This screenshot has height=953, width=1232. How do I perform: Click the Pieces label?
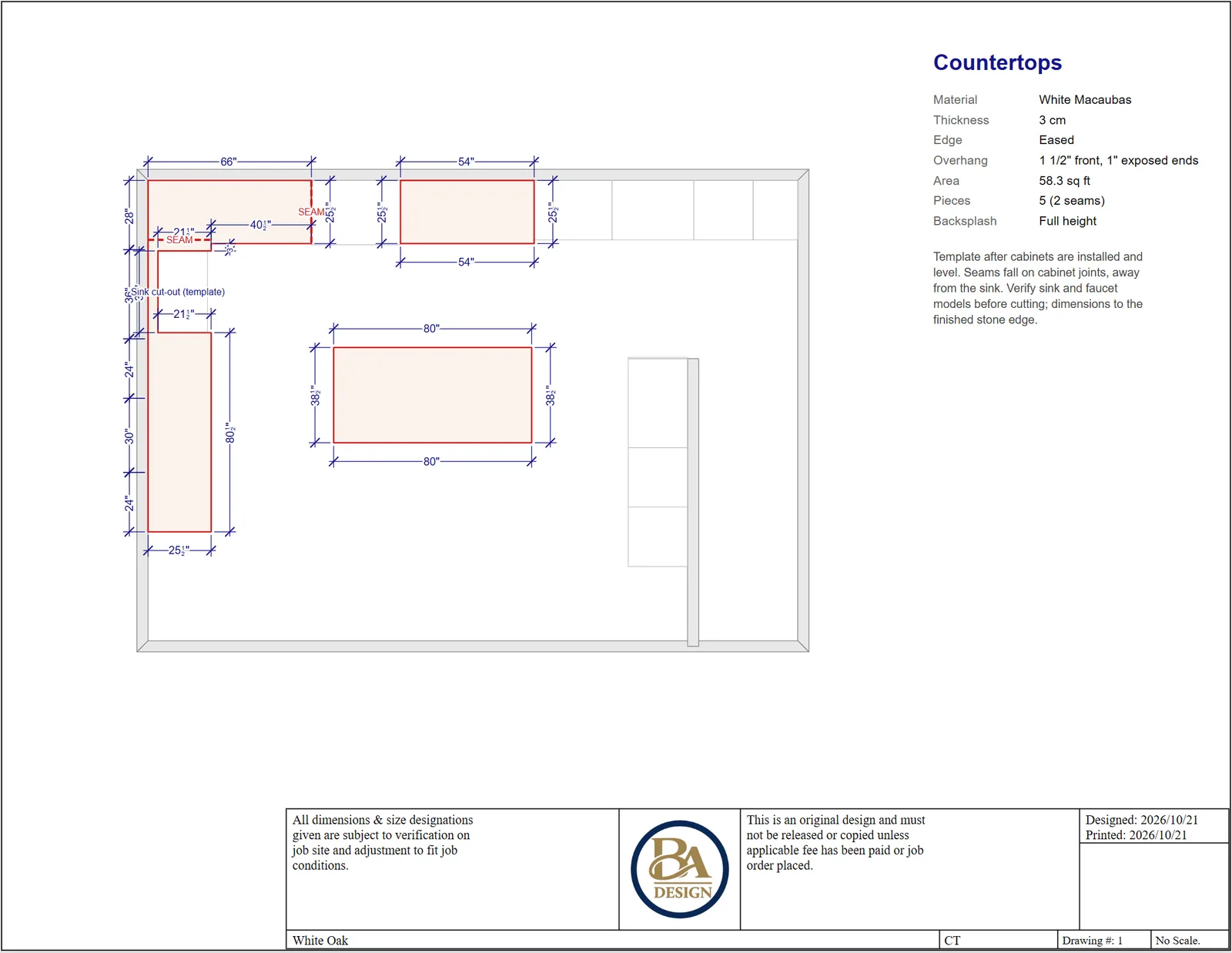coord(952,201)
